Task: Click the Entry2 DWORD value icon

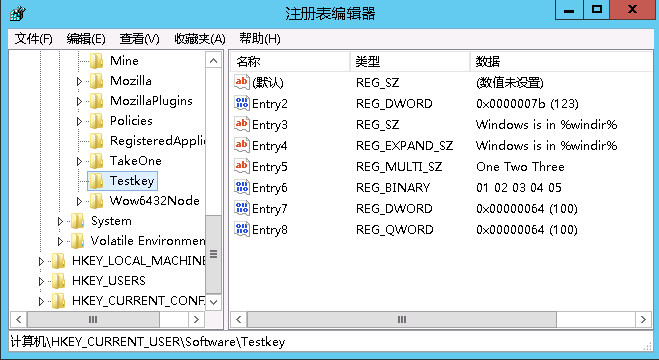Action: (x=242, y=103)
